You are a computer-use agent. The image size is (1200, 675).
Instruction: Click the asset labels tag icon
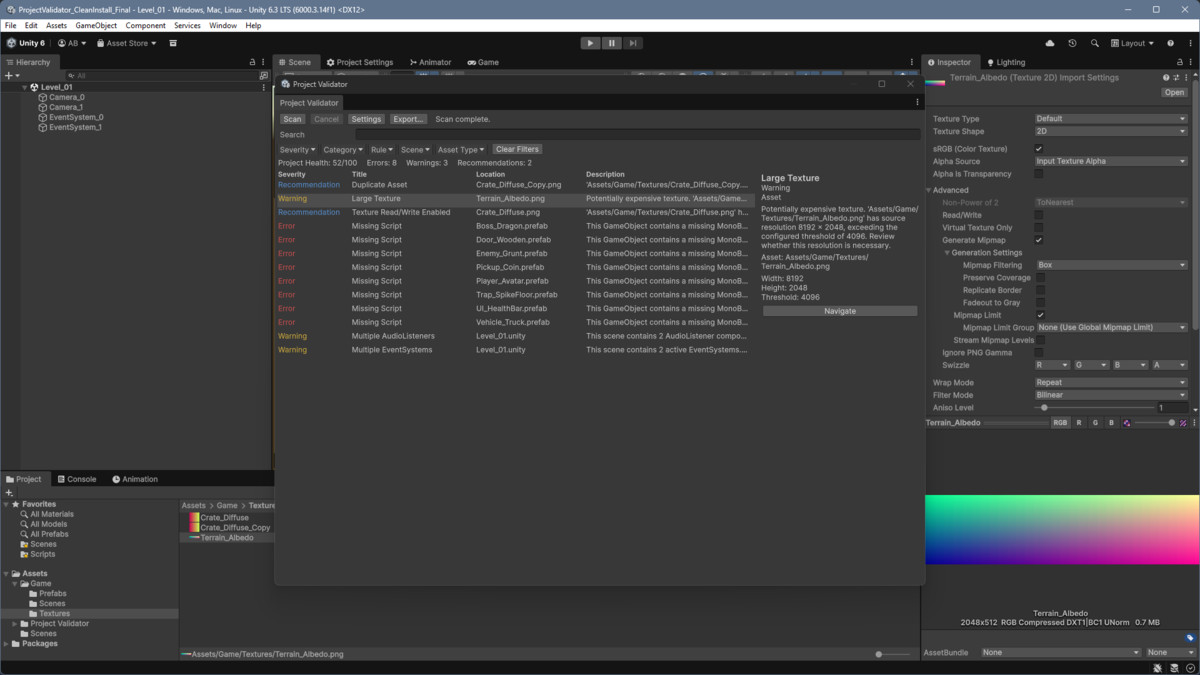(1190, 638)
